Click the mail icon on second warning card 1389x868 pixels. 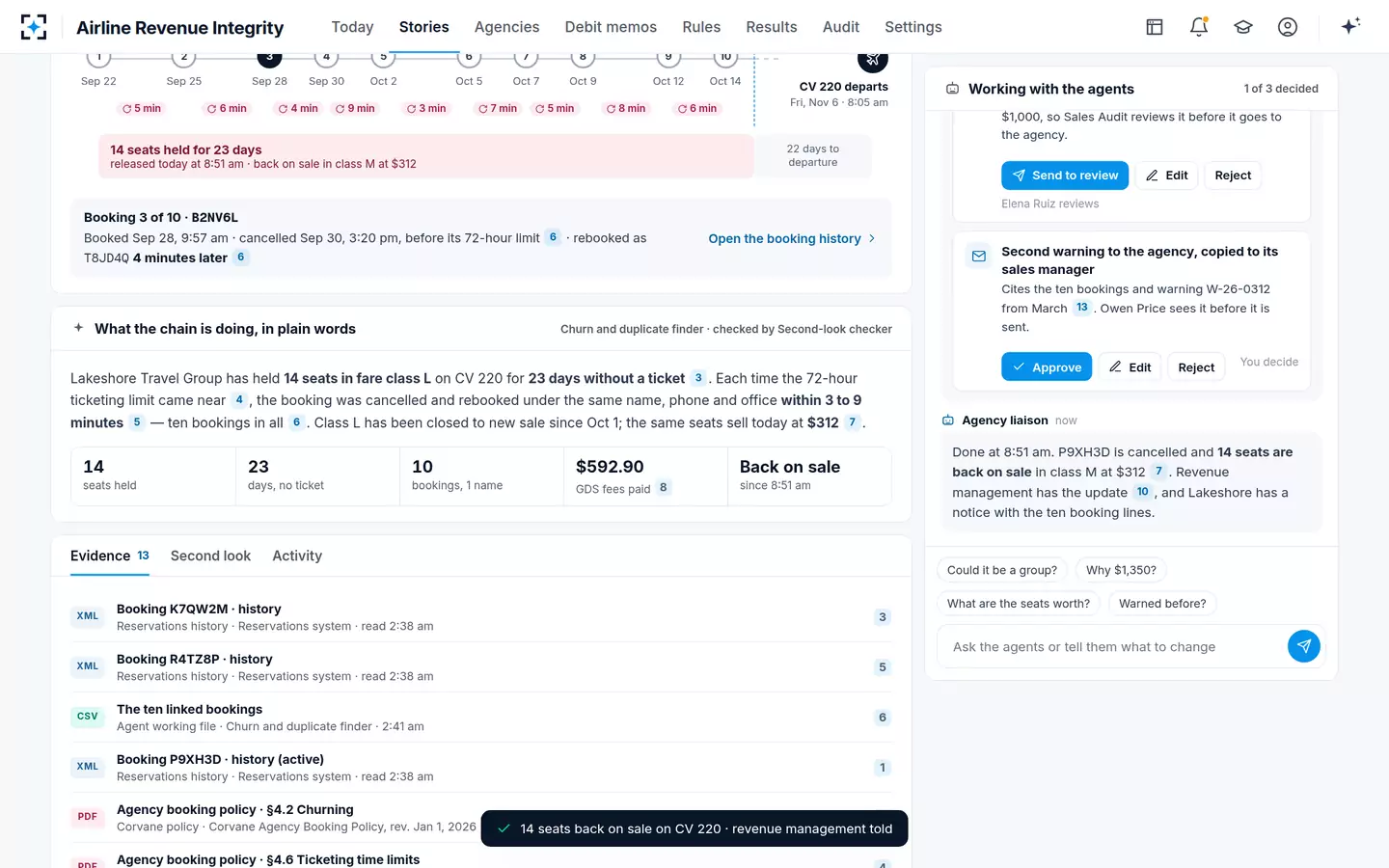coord(979,256)
